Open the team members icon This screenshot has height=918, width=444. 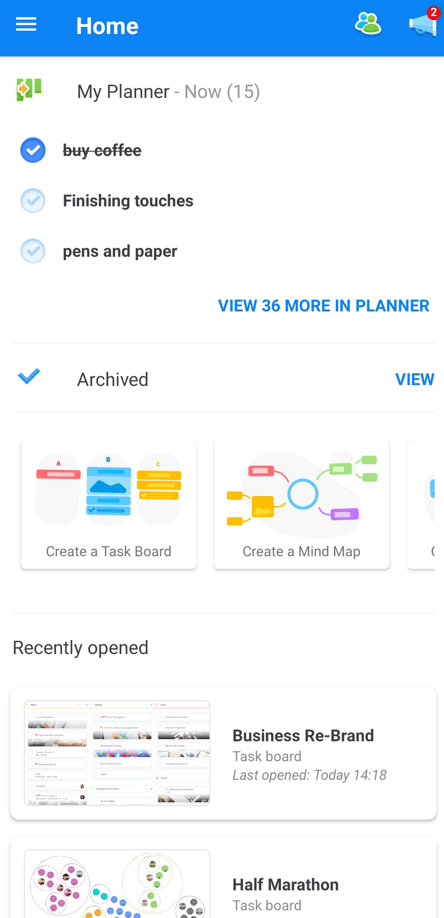click(x=368, y=24)
